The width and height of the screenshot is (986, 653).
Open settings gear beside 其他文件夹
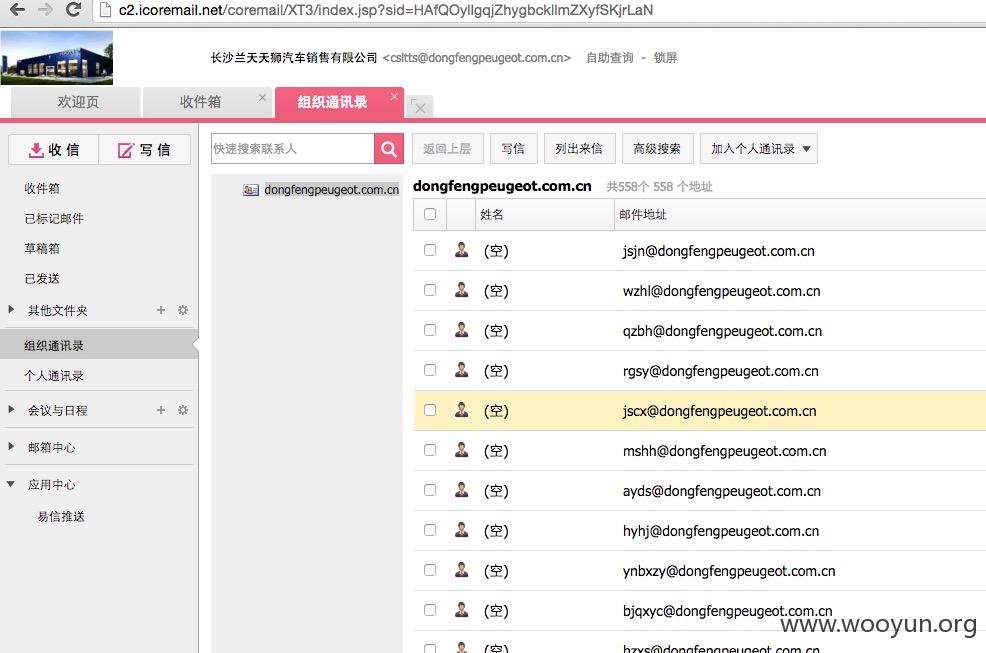(x=183, y=310)
